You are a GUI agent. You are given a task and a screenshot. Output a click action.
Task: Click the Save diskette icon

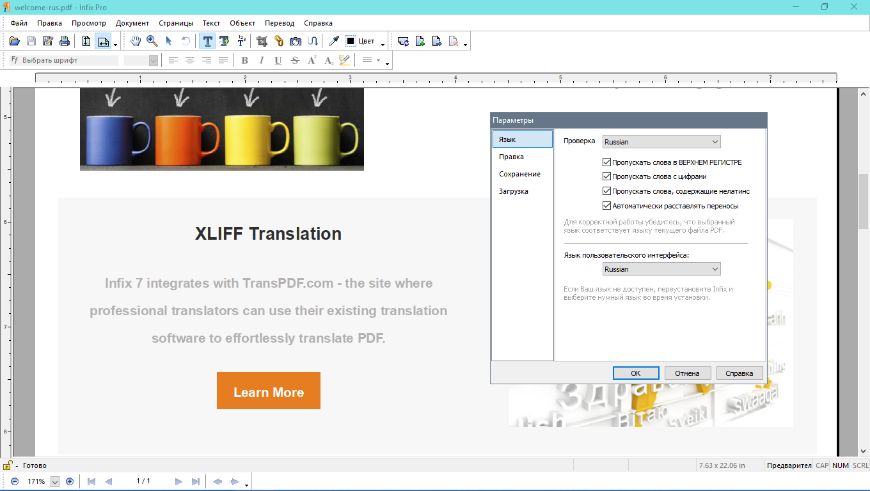tap(31, 41)
